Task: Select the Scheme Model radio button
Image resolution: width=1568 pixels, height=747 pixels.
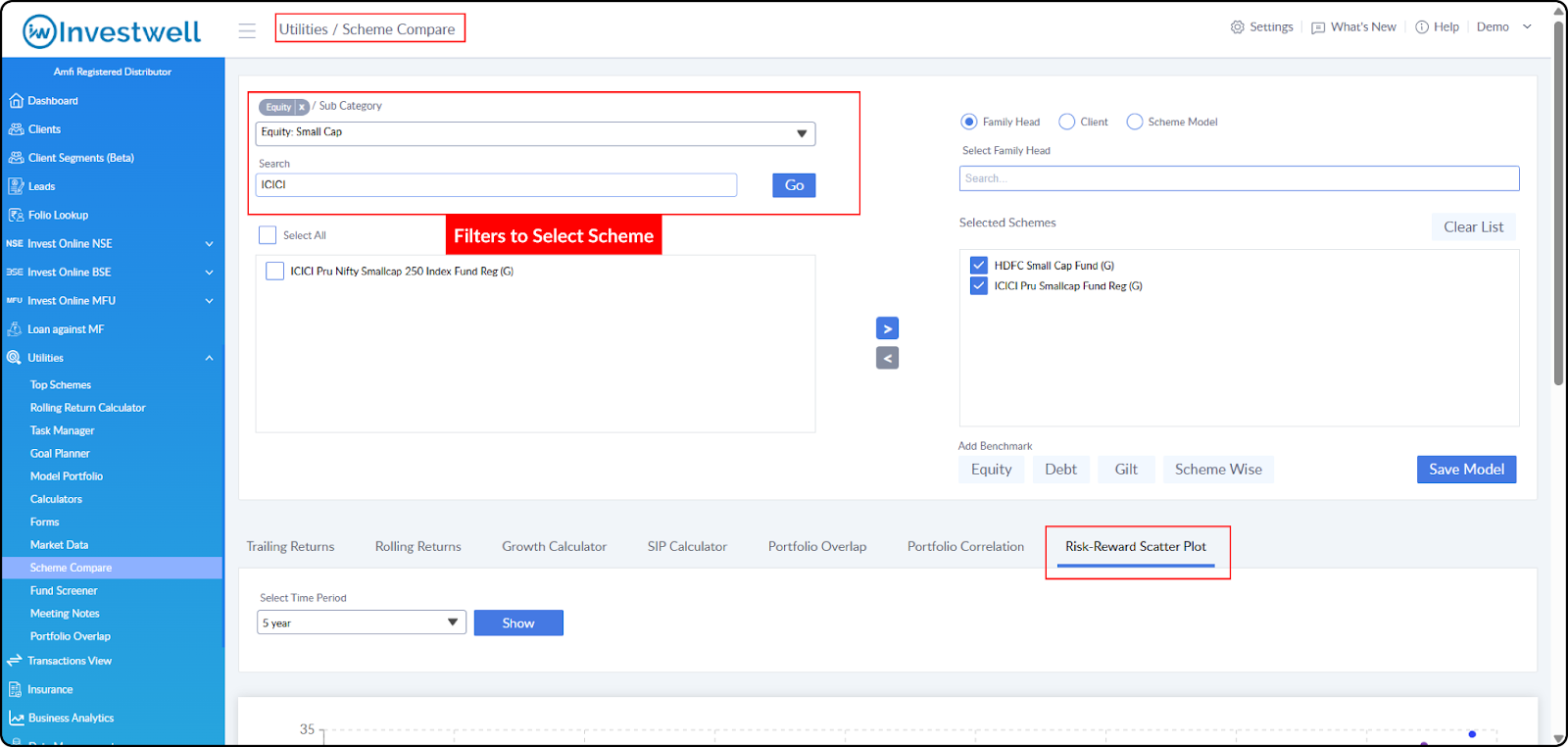Action: pyautogui.click(x=1135, y=122)
